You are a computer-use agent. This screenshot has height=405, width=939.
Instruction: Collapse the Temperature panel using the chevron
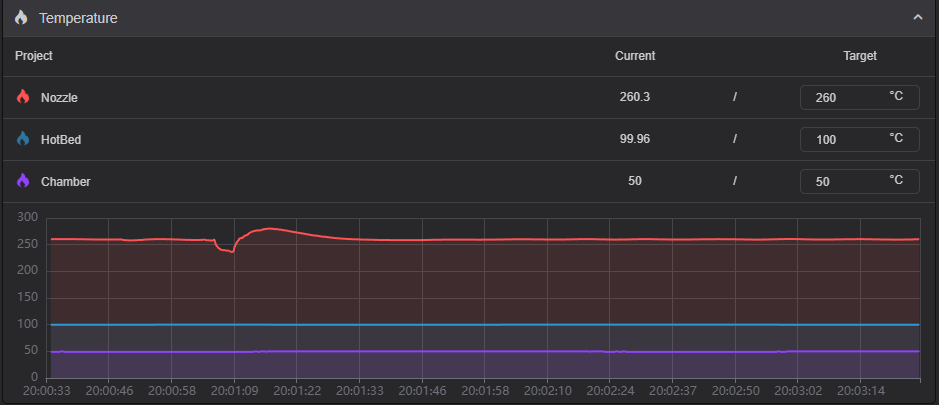tap(917, 18)
